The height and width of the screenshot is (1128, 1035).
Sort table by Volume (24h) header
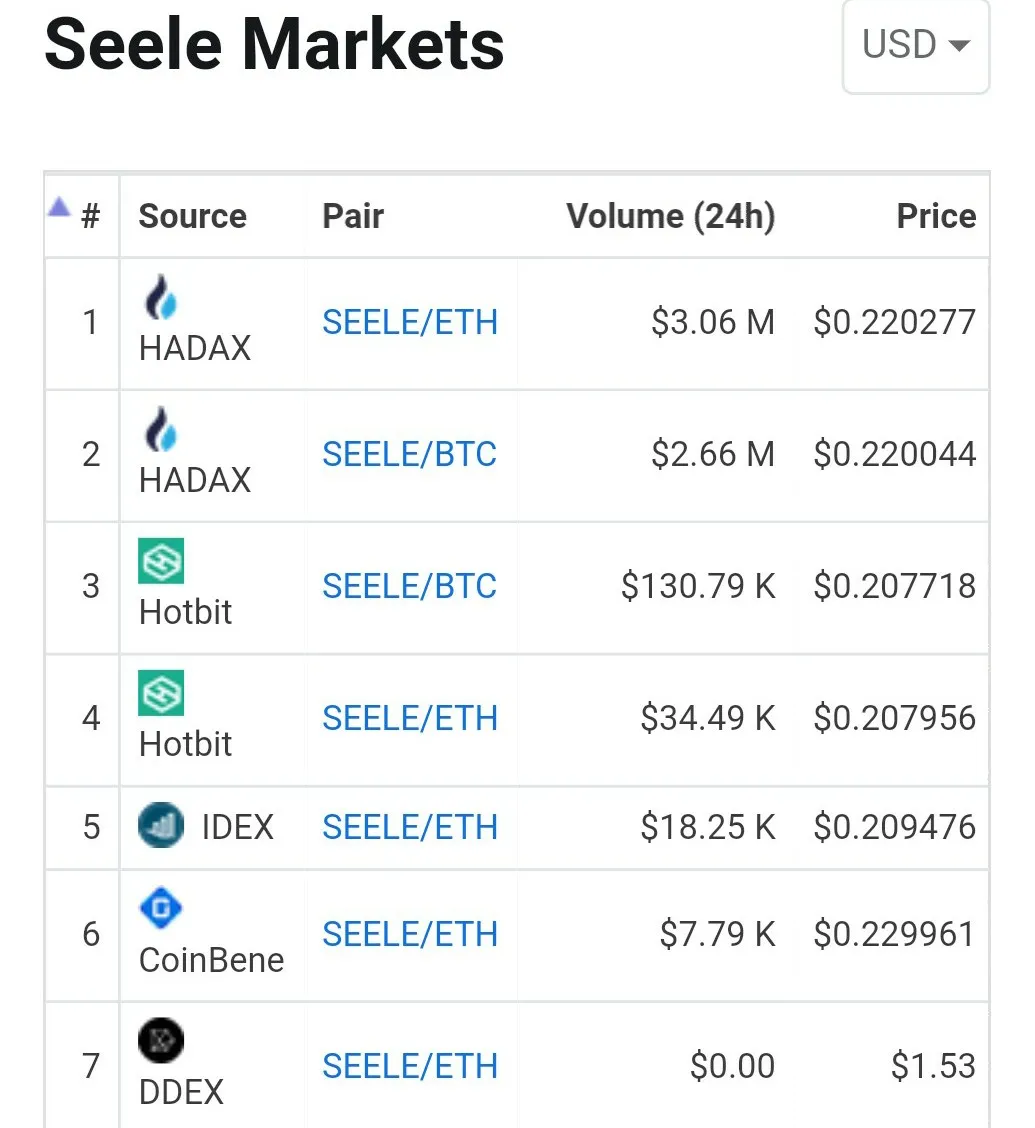click(x=670, y=216)
